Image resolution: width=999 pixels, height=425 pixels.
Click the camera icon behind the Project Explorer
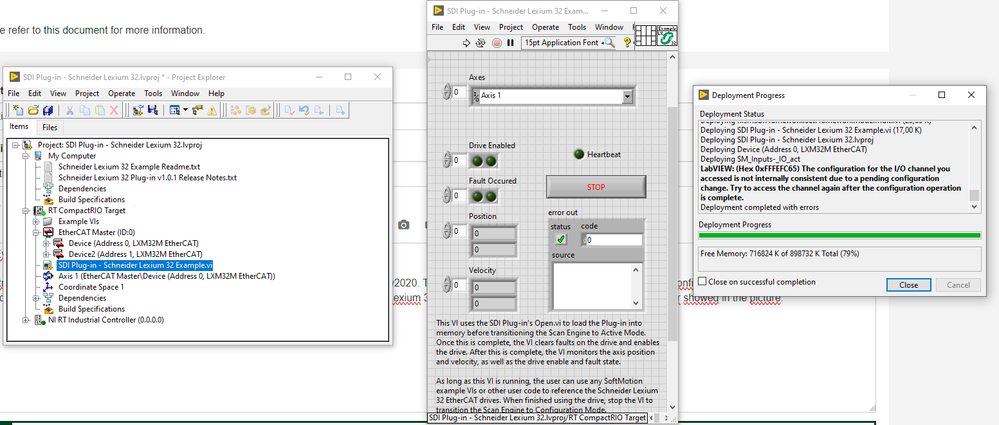pyautogui.click(x=403, y=225)
